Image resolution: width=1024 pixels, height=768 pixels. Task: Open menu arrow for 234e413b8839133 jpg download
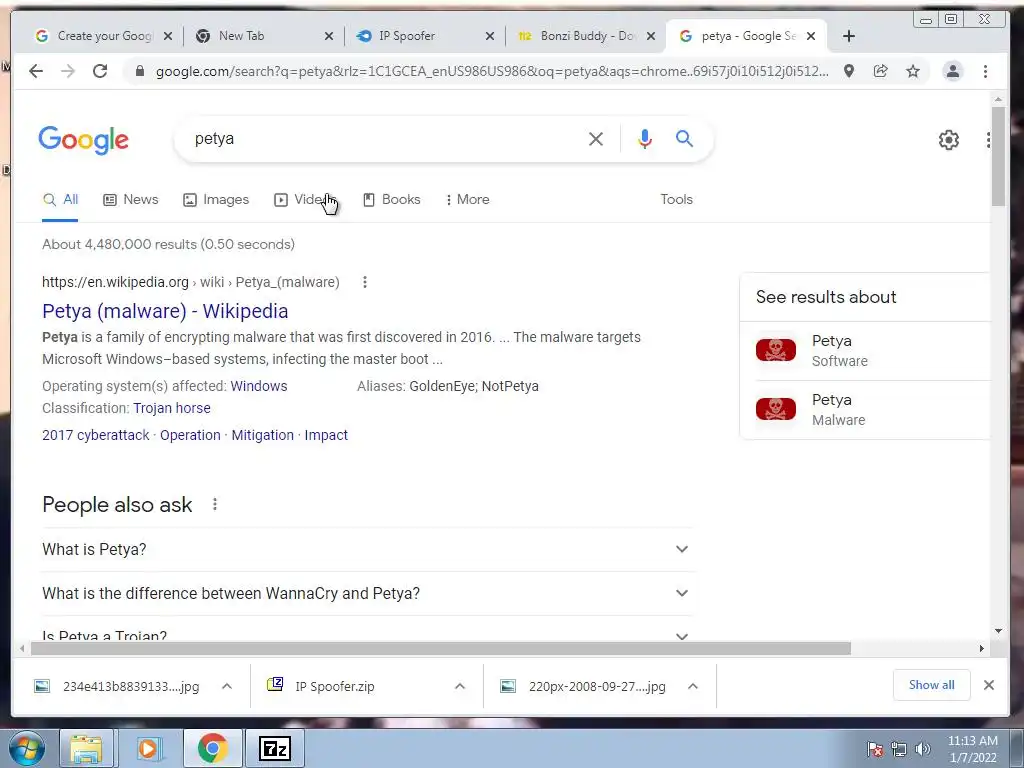[x=227, y=686]
